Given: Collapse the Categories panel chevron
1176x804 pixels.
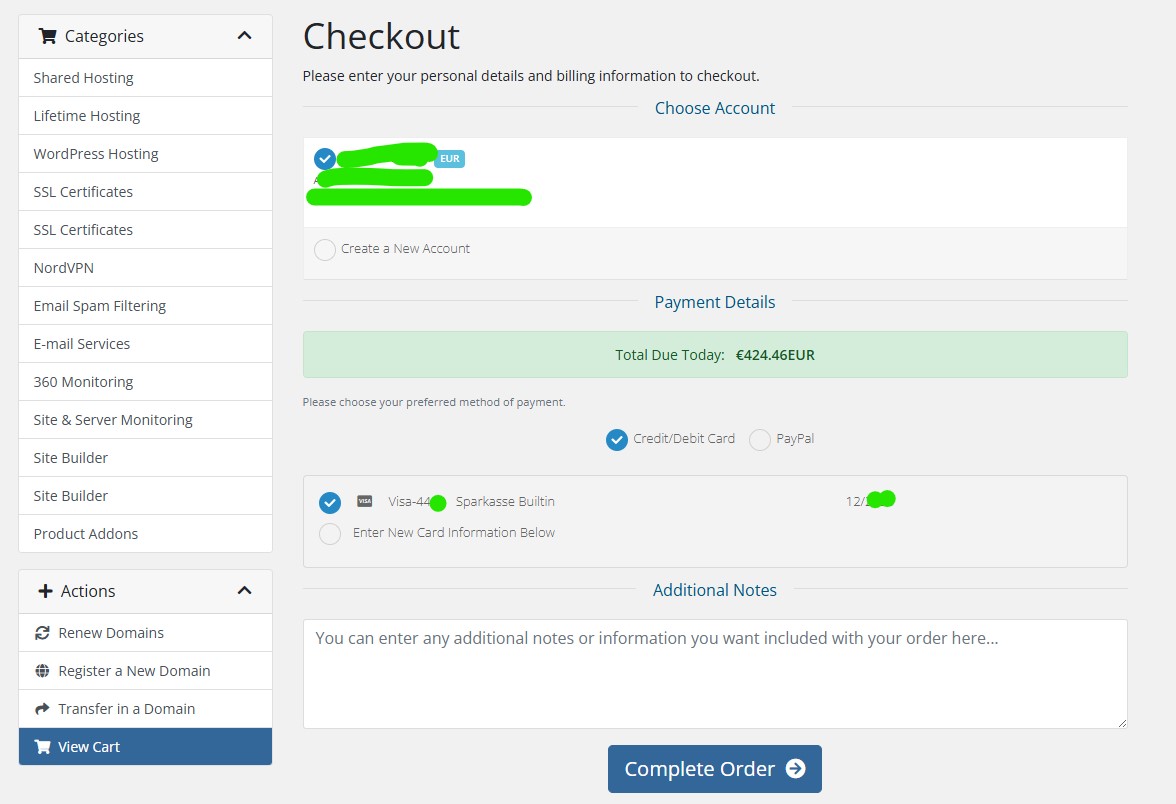Looking at the screenshot, I should [x=245, y=36].
